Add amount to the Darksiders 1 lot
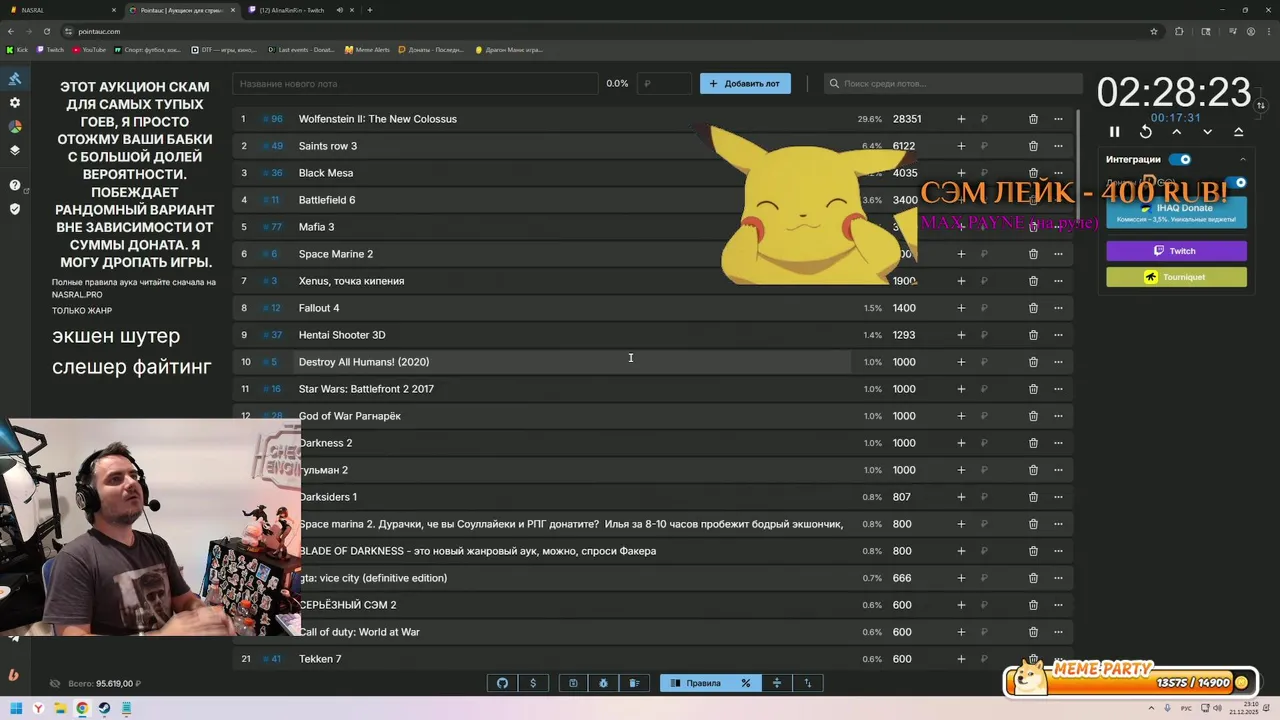 [x=961, y=497]
